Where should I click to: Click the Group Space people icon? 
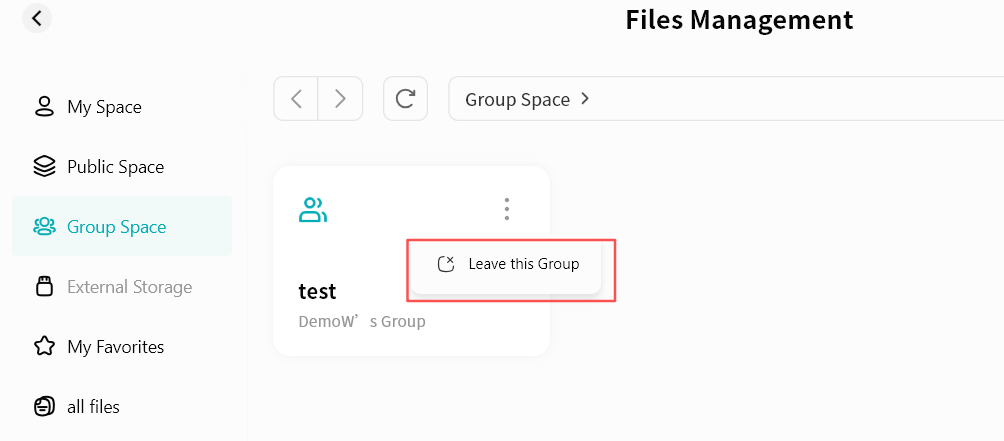44,227
